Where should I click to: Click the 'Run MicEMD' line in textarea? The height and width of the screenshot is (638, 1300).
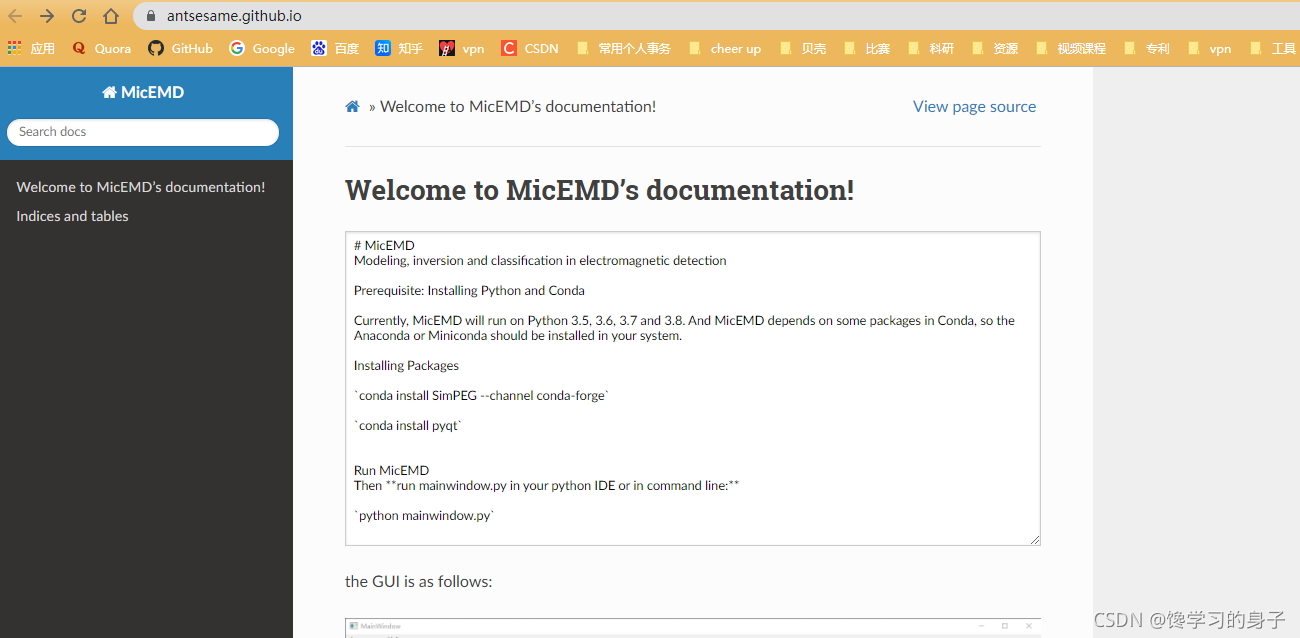pos(391,470)
